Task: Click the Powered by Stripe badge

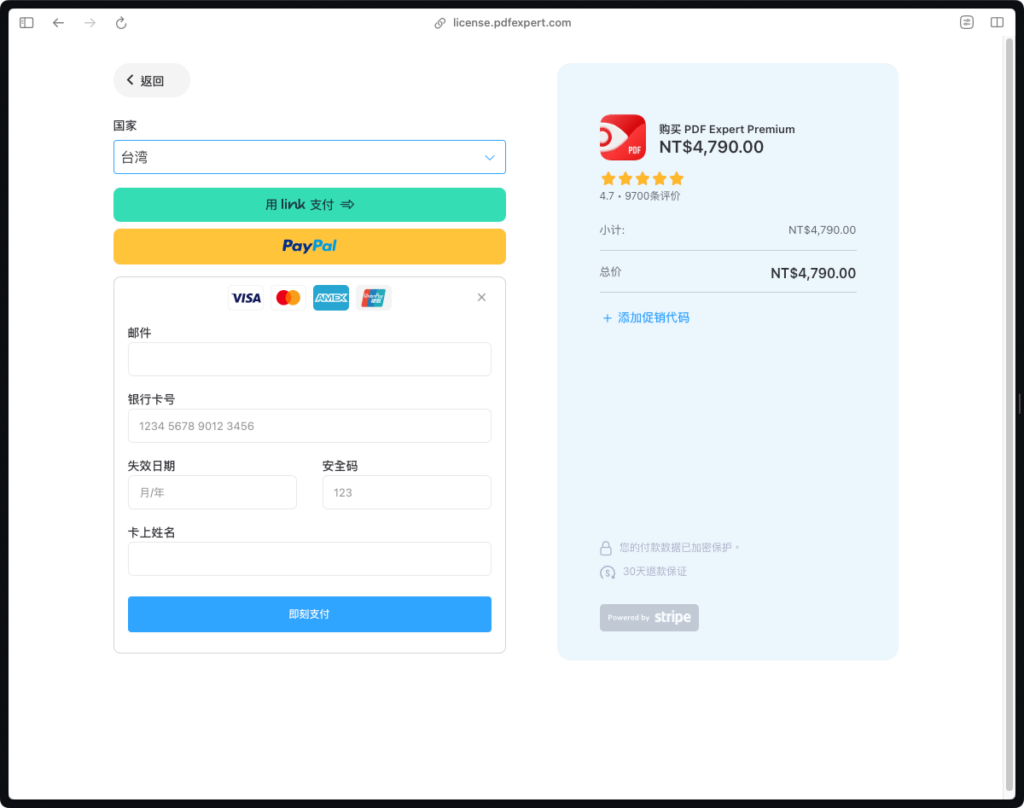Action: point(649,617)
